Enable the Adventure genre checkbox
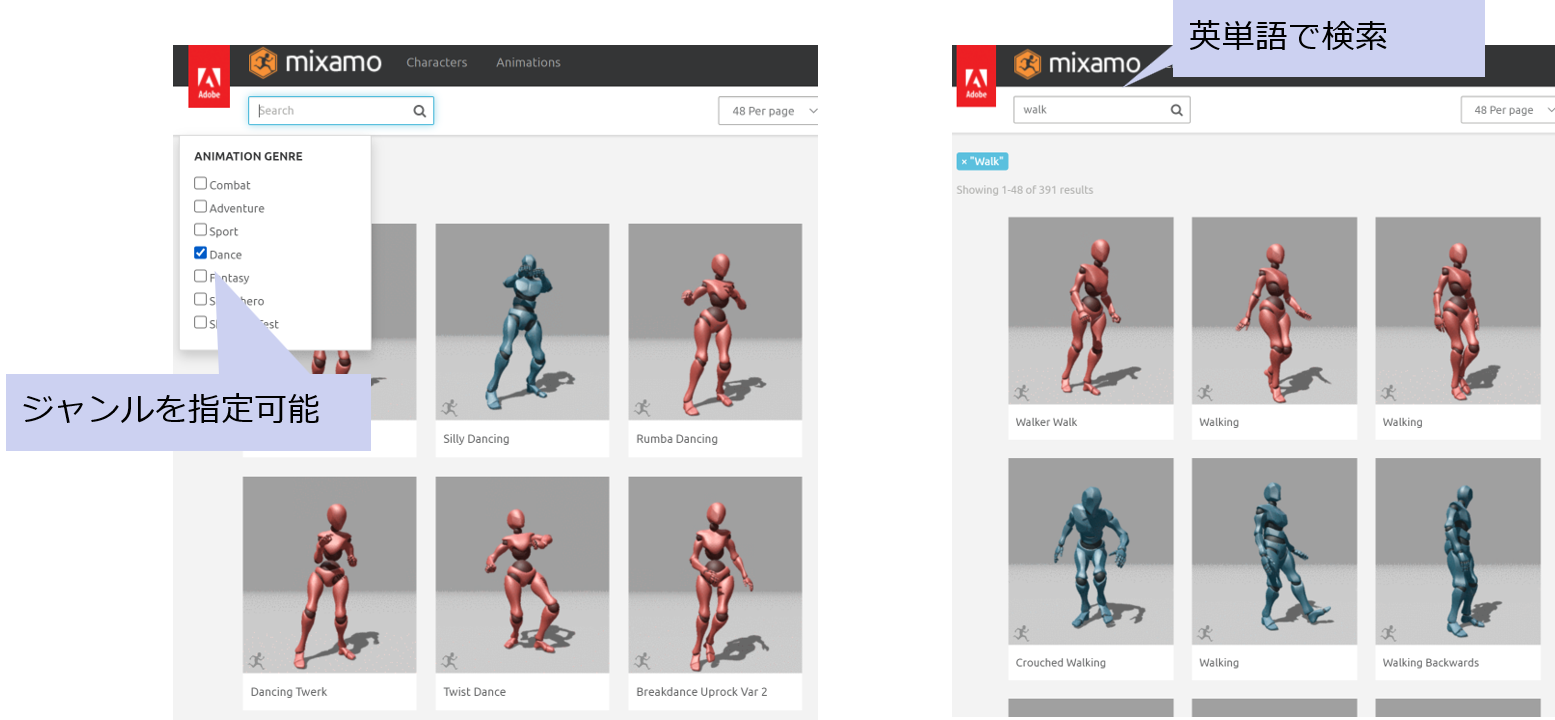This screenshot has height=720, width=1555. 200,206
